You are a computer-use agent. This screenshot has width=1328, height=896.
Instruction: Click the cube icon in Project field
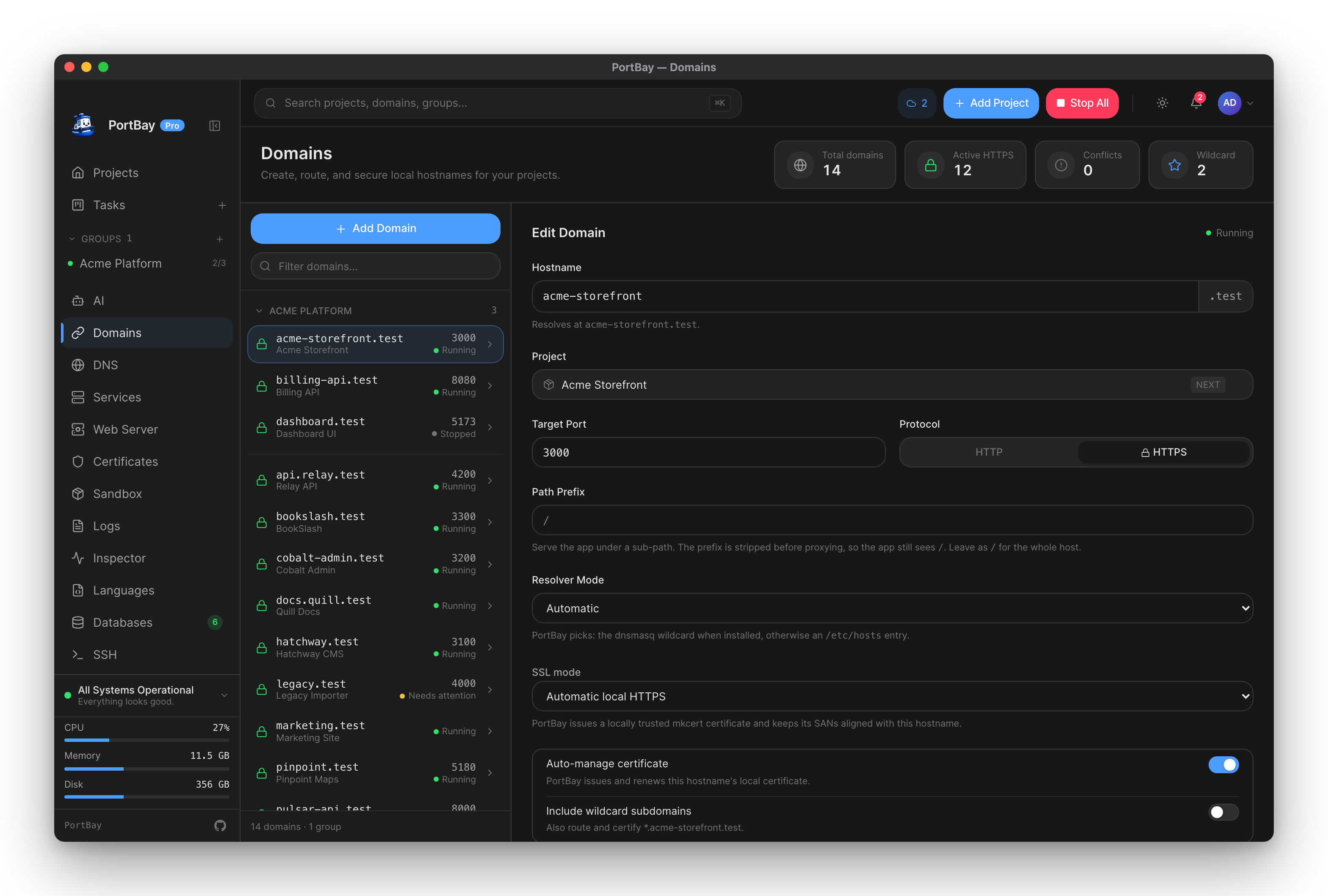tap(548, 384)
